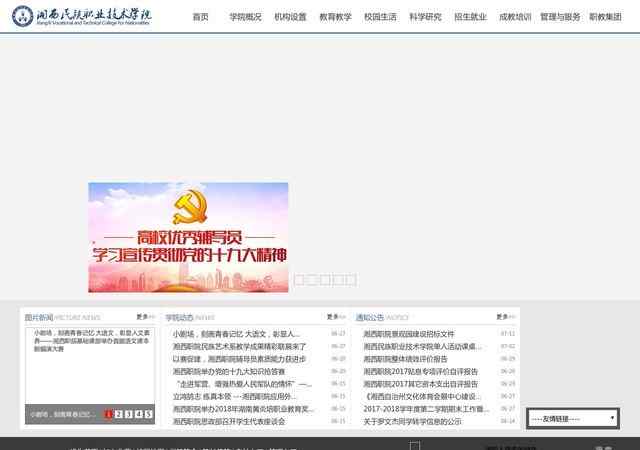Open the 招生就业 menu item

(x=470, y=17)
